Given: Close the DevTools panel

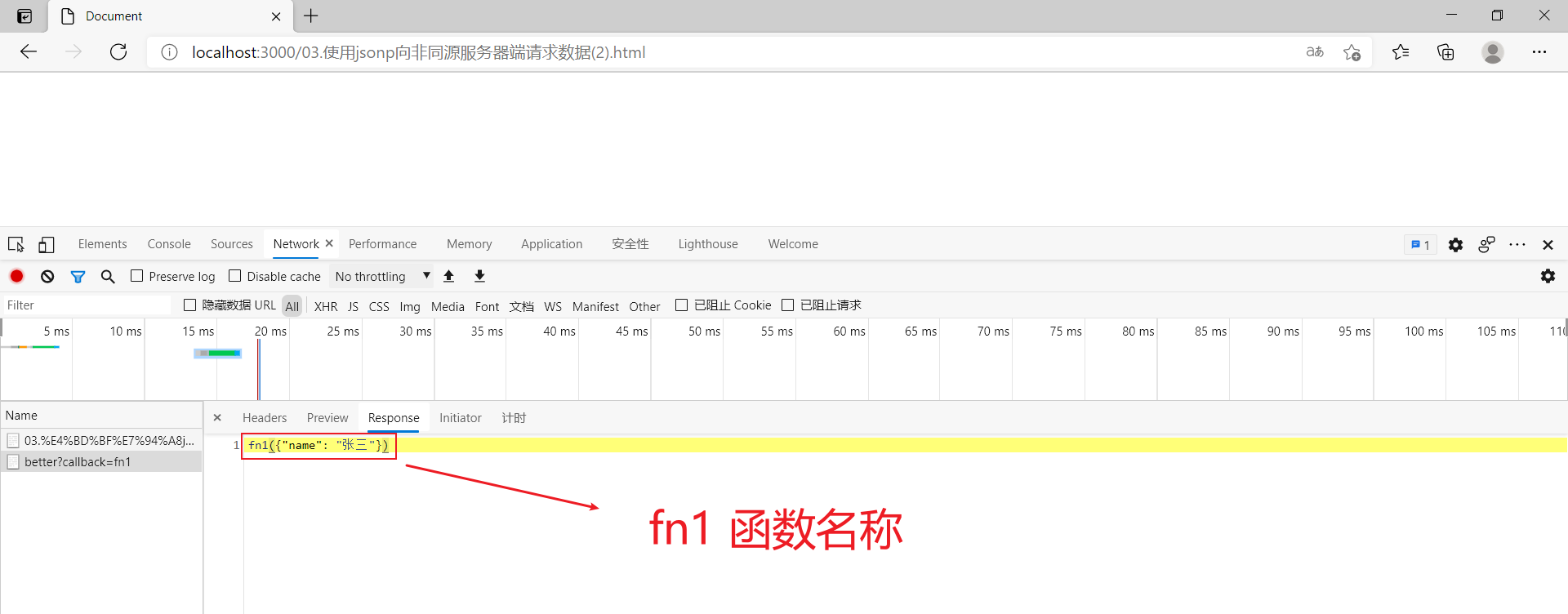Looking at the screenshot, I should coord(1548,245).
